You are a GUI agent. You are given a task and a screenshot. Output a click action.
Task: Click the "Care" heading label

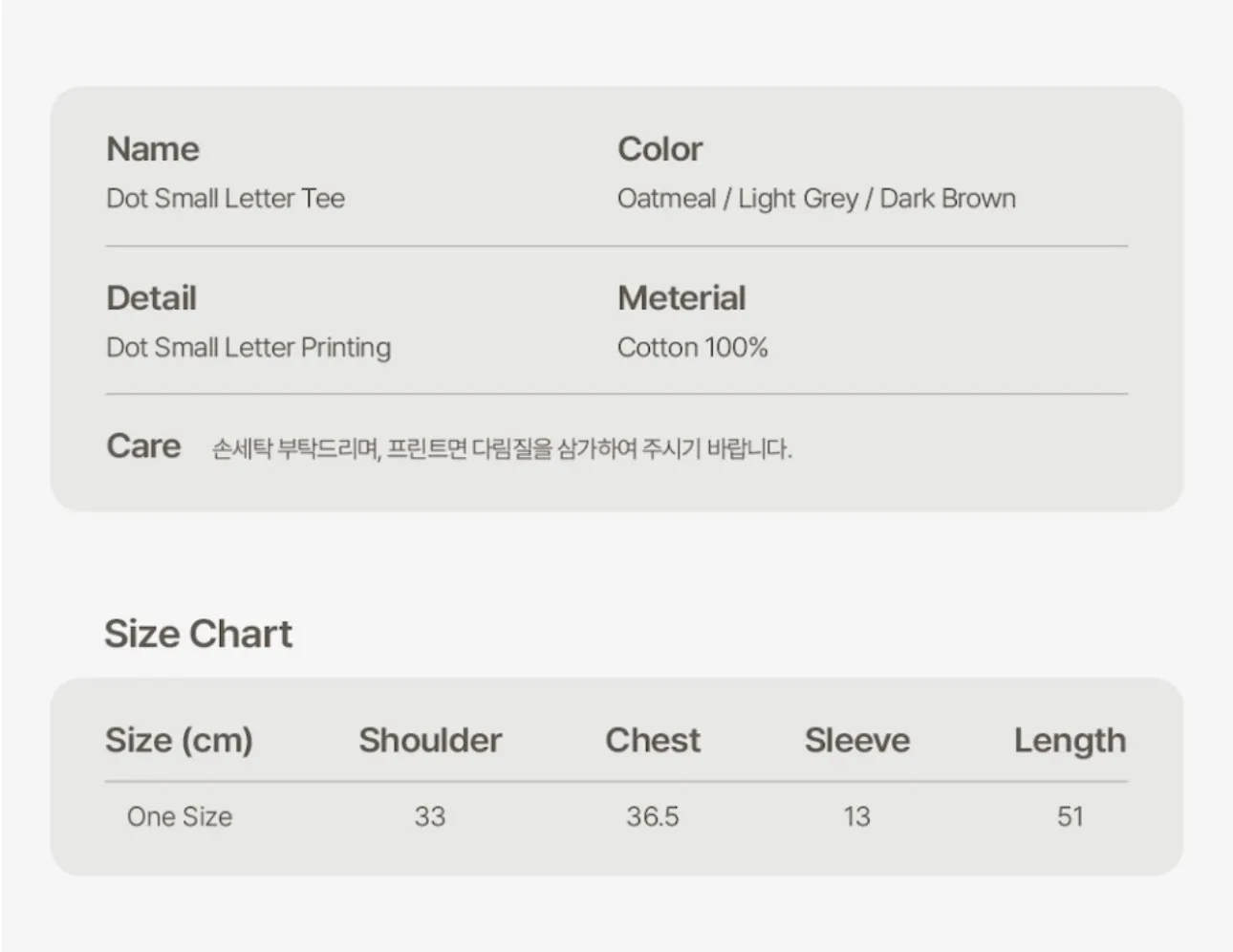click(143, 446)
